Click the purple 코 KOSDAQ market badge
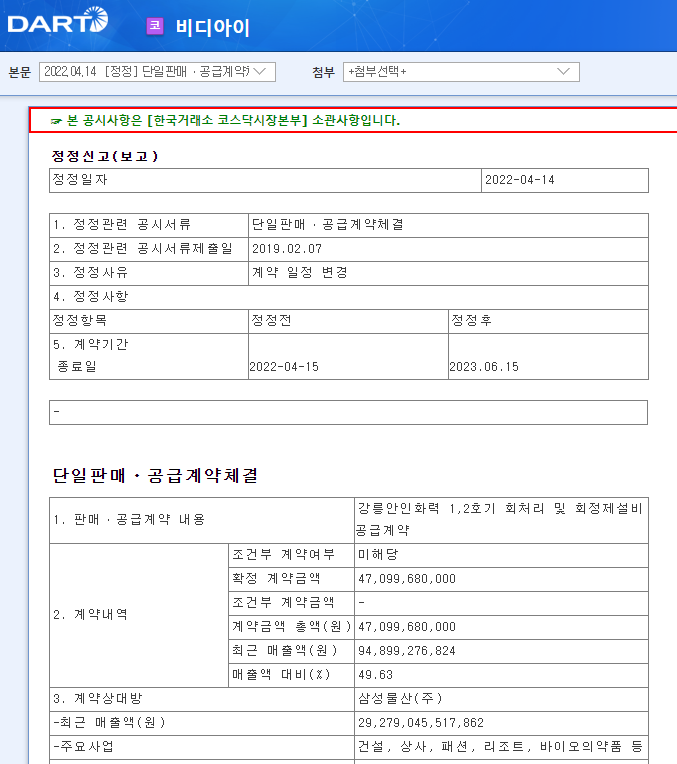Screen dimensions: 677x764 pos(155,26)
